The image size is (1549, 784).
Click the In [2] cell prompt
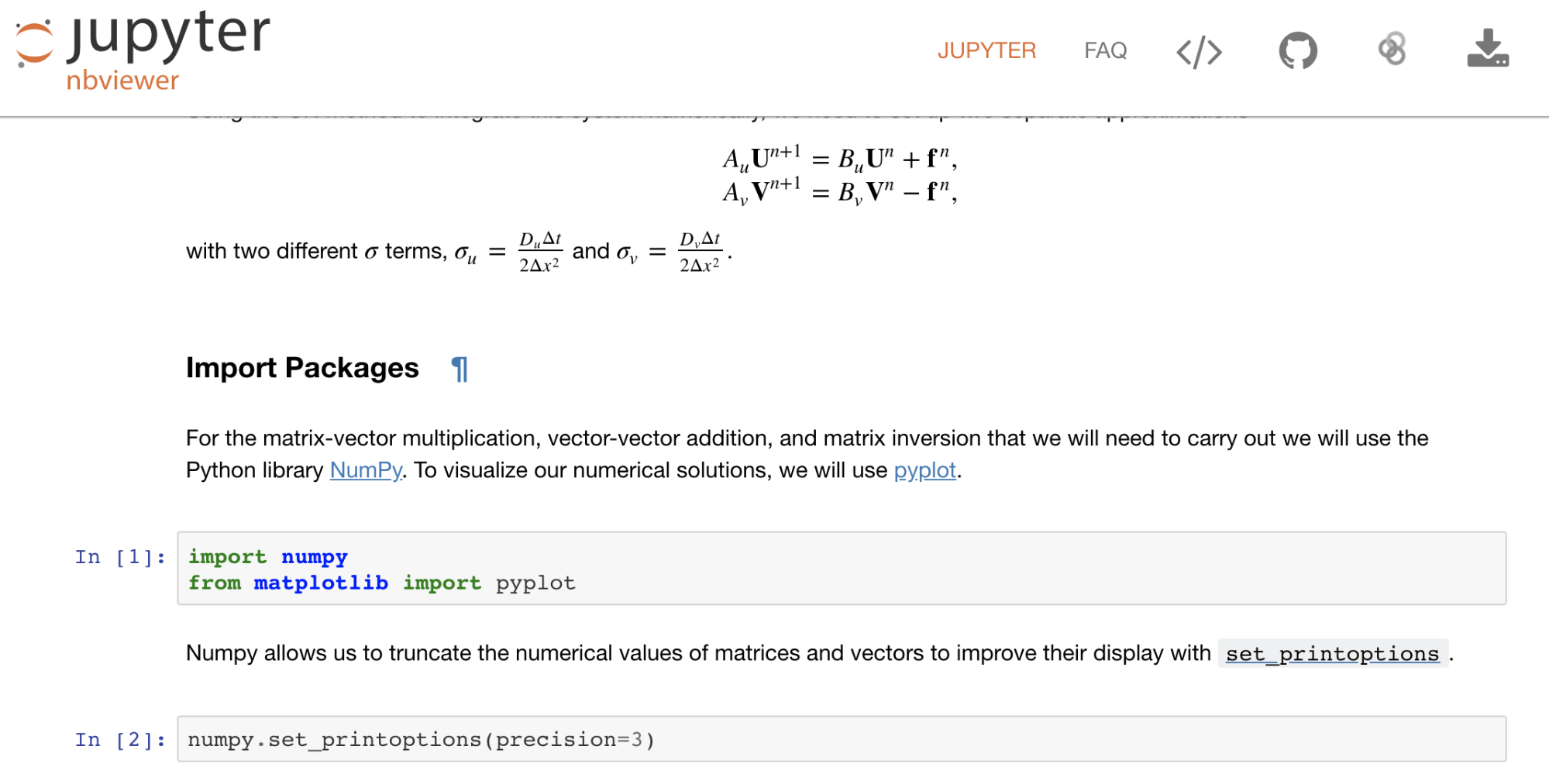click(120, 740)
